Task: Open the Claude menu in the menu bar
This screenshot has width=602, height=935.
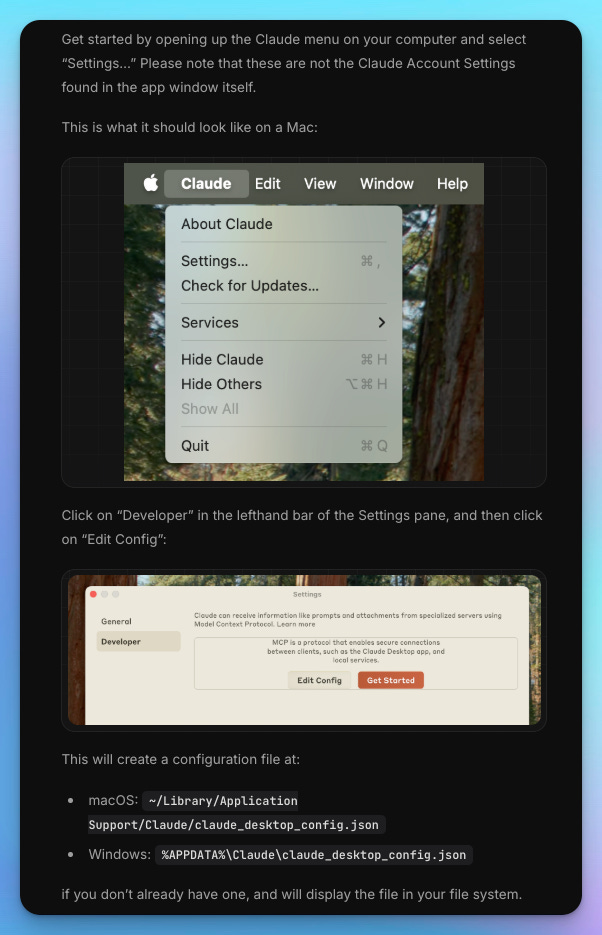Action: coord(206,184)
